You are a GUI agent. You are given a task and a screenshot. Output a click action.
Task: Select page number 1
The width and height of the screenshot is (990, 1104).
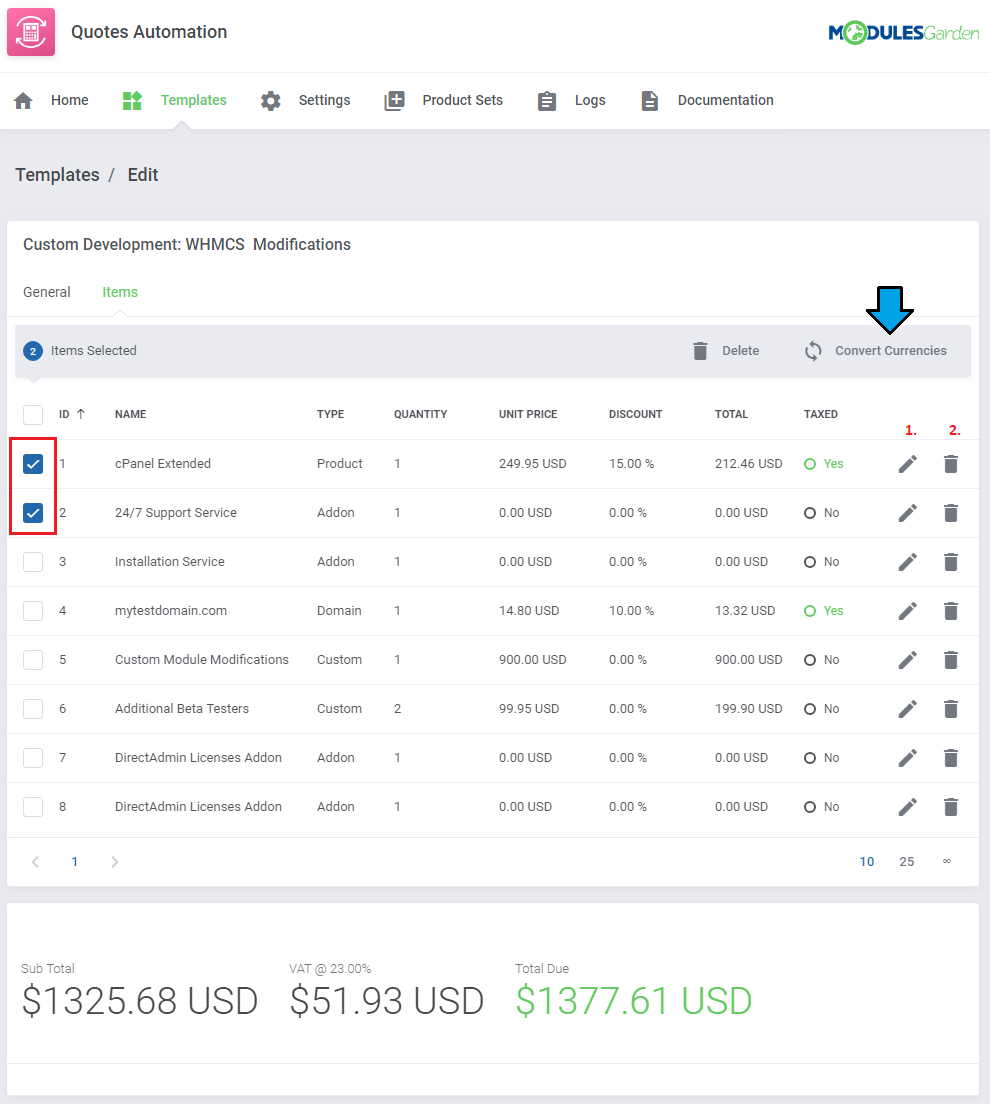click(x=75, y=862)
